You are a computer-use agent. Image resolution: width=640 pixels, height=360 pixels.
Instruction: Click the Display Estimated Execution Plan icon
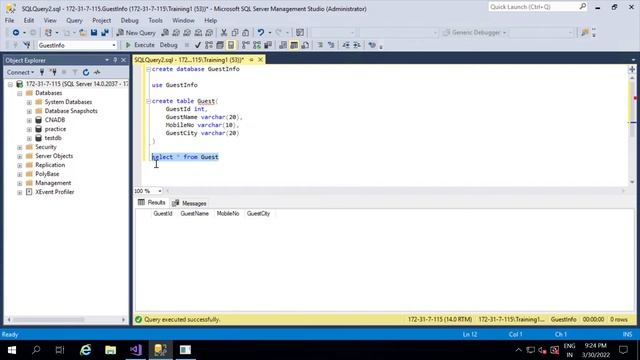pyautogui.click(x=209, y=45)
